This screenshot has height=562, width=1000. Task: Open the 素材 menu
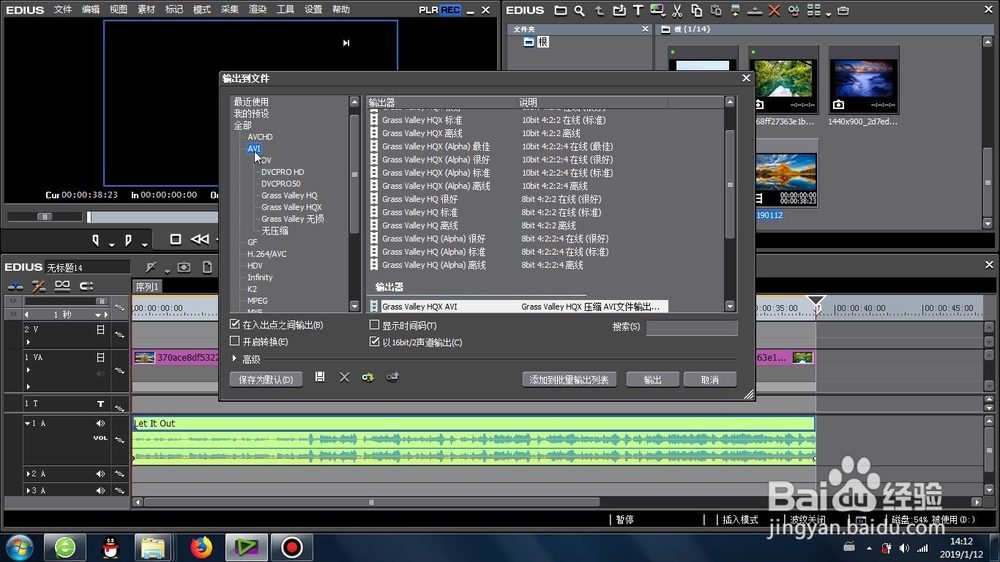pos(146,10)
